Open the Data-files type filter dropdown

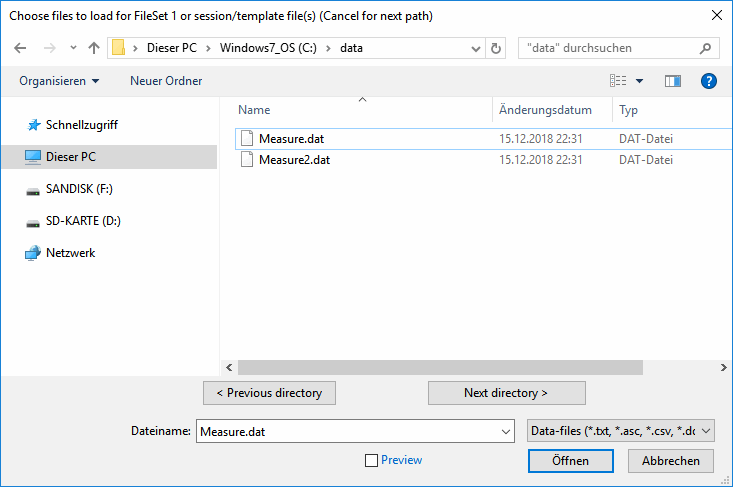(620, 431)
